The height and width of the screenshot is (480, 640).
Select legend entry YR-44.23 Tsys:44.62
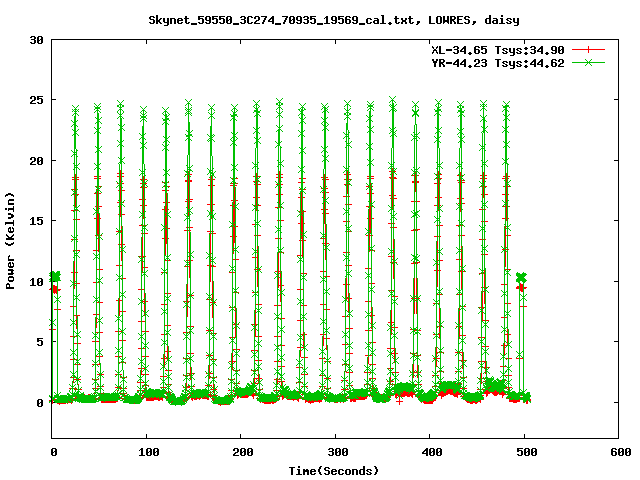[x=498, y=63]
